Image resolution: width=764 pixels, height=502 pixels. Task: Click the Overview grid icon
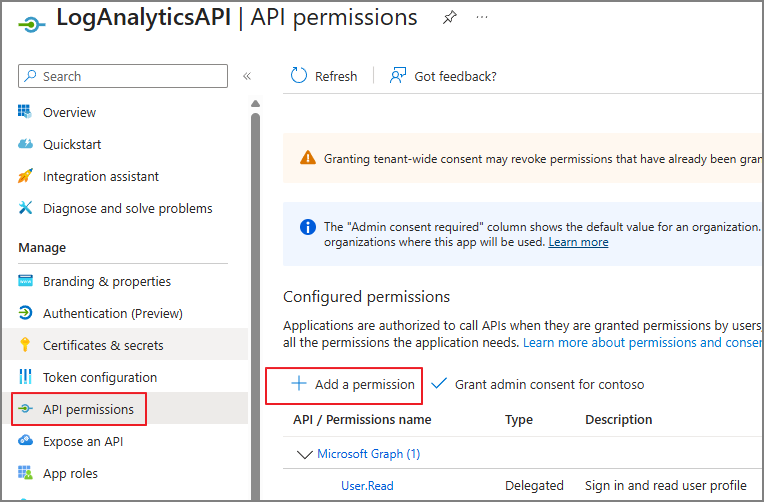pos(25,112)
